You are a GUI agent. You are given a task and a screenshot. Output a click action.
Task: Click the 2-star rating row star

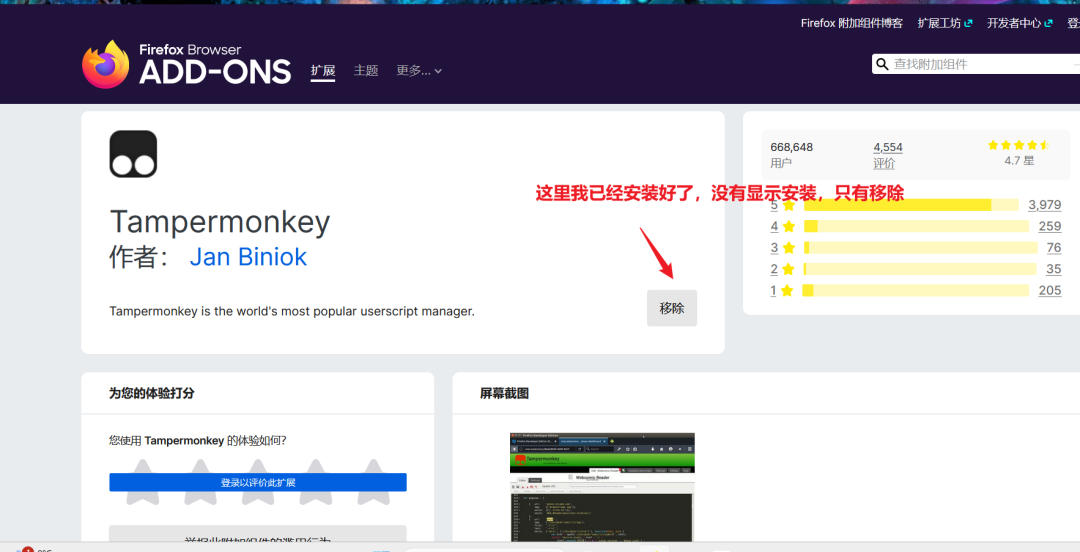[x=789, y=269]
